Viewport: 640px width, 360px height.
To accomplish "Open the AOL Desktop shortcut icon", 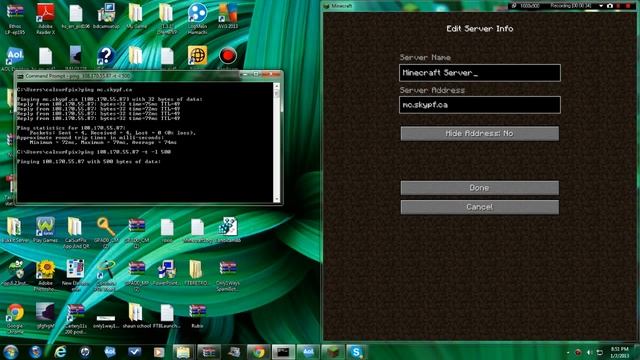I will (x=15, y=57).
